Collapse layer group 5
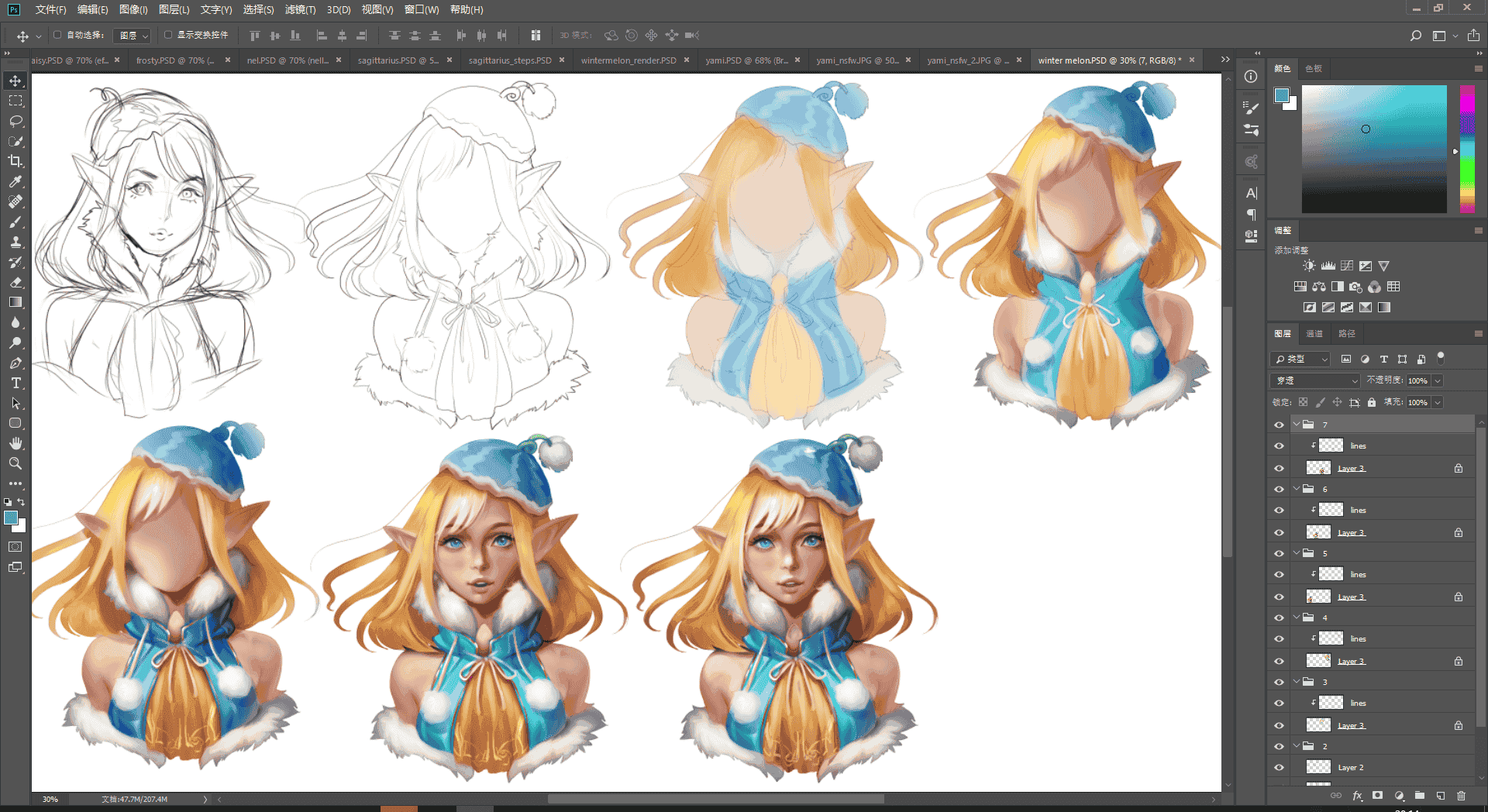 [1297, 553]
